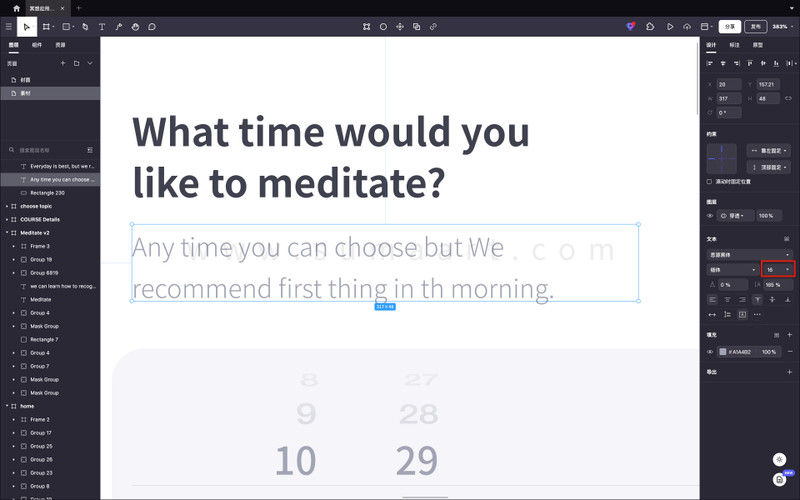Click the 发布 publish button
The image size is (800, 500).
[x=756, y=27]
